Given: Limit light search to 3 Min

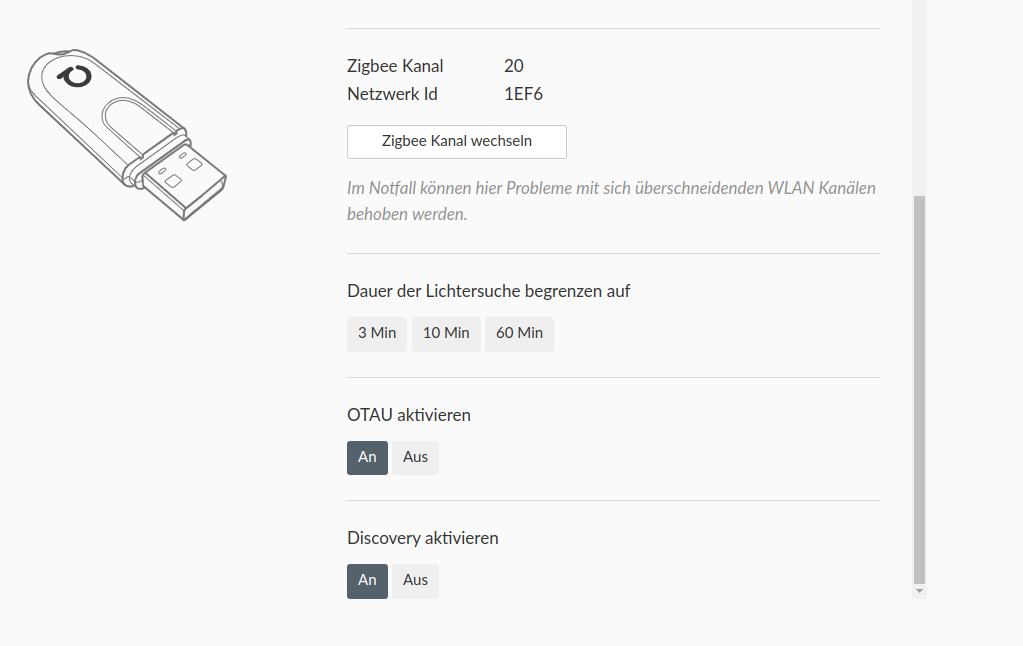Looking at the screenshot, I should [377, 334].
